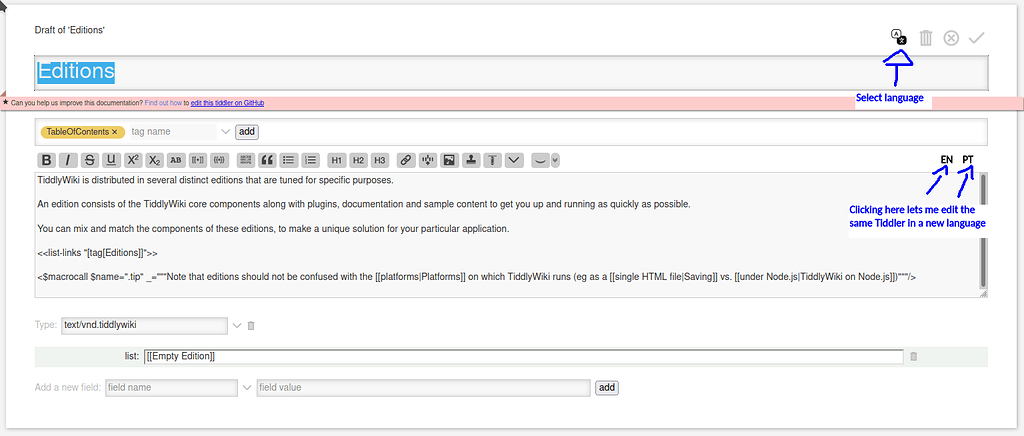Insert a link with the chain icon
The width and height of the screenshot is (1024, 436).
(406, 160)
